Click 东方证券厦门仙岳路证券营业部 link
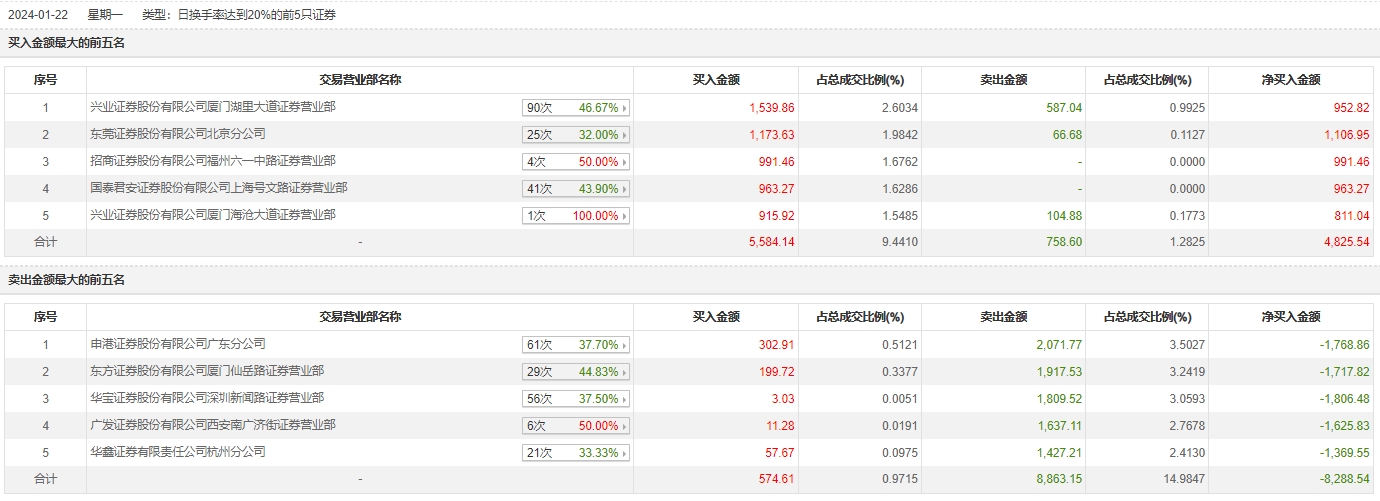Viewport: 1380px width, 501px height. pos(207,371)
